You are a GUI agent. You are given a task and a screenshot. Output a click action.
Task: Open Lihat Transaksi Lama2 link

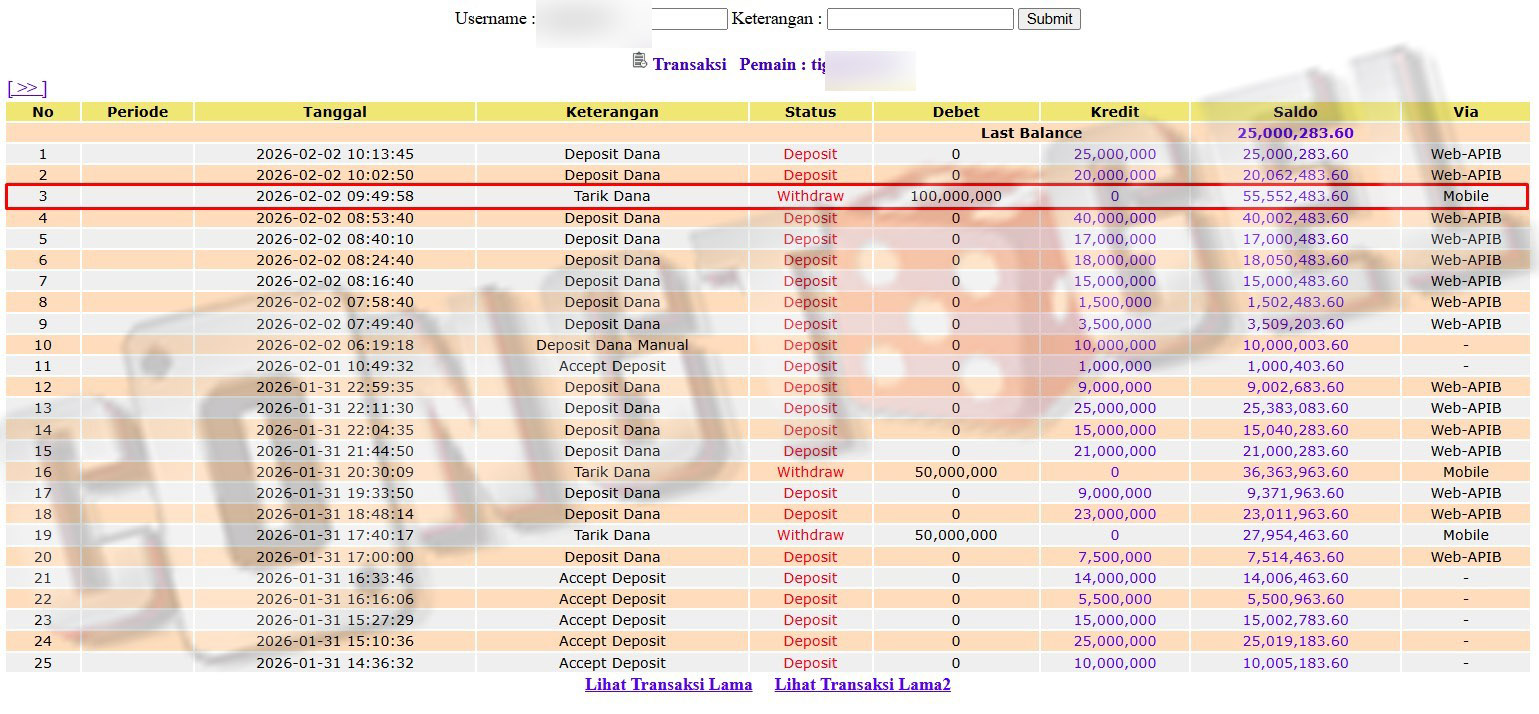[862, 685]
